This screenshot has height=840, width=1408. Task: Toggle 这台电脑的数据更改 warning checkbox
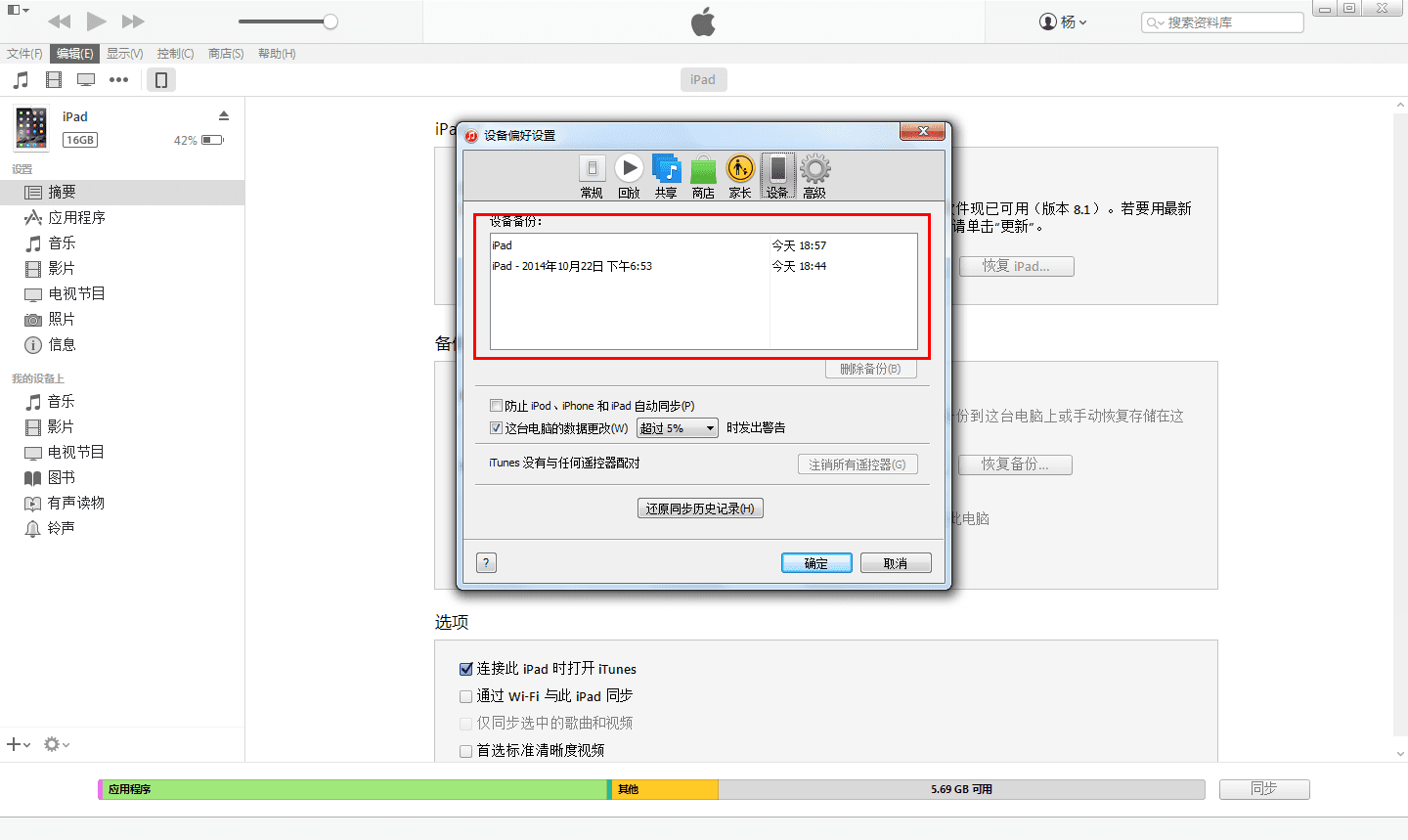(496, 428)
